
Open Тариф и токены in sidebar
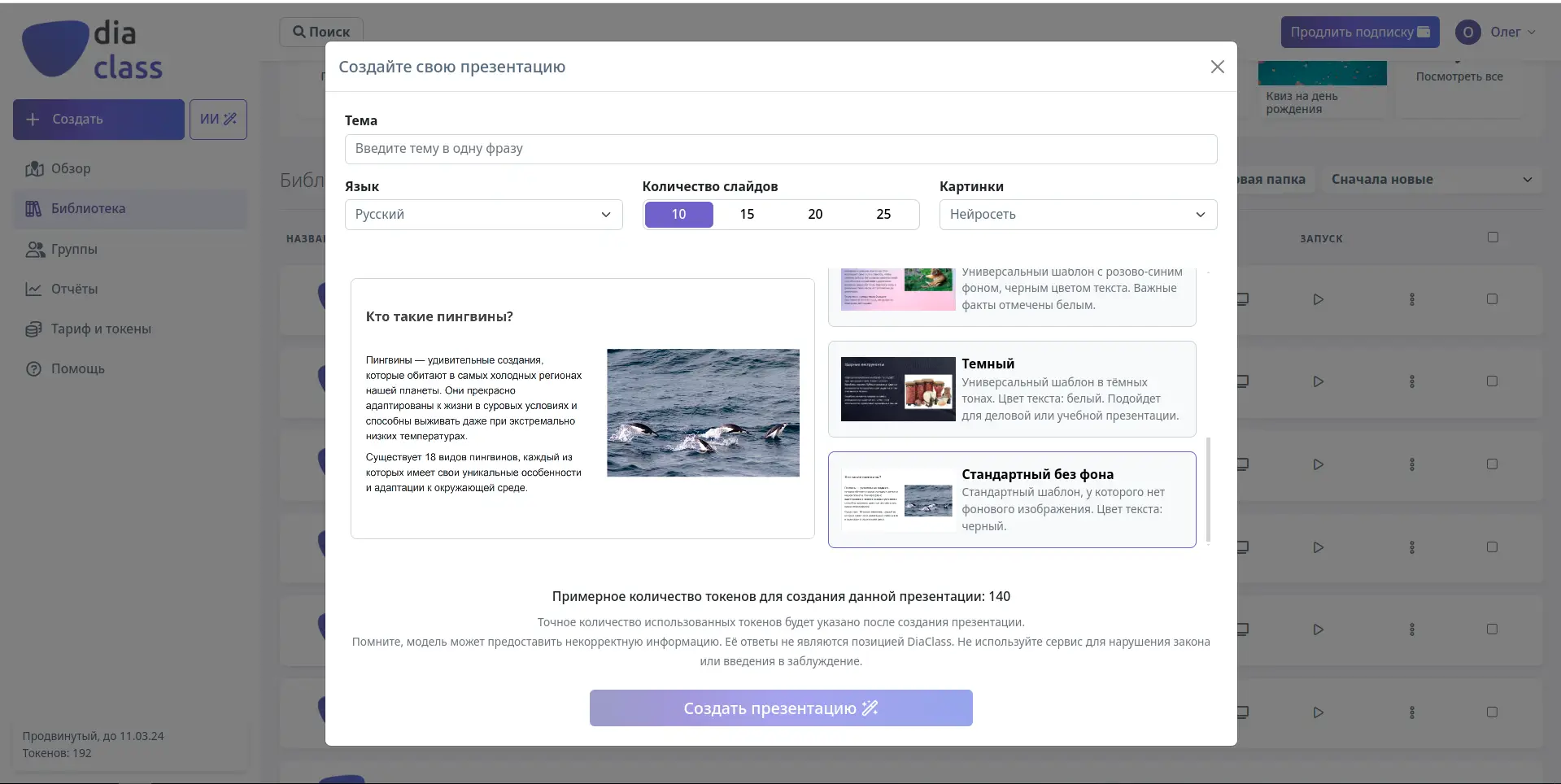pos(130,329)
